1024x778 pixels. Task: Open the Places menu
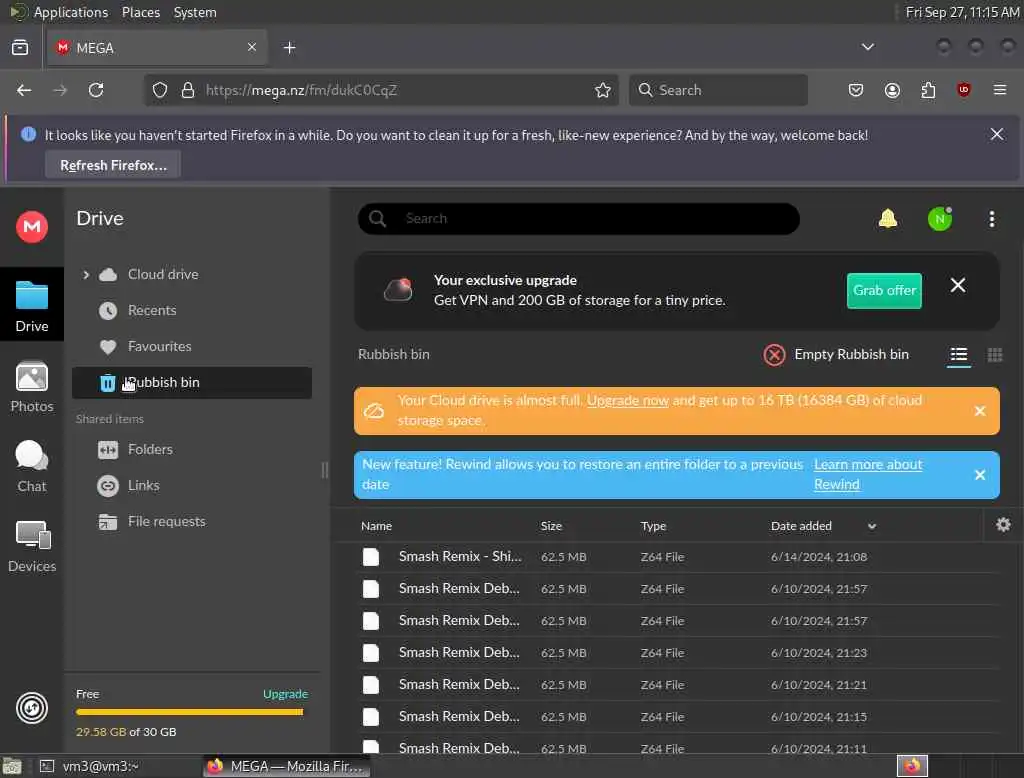point(140,12)
